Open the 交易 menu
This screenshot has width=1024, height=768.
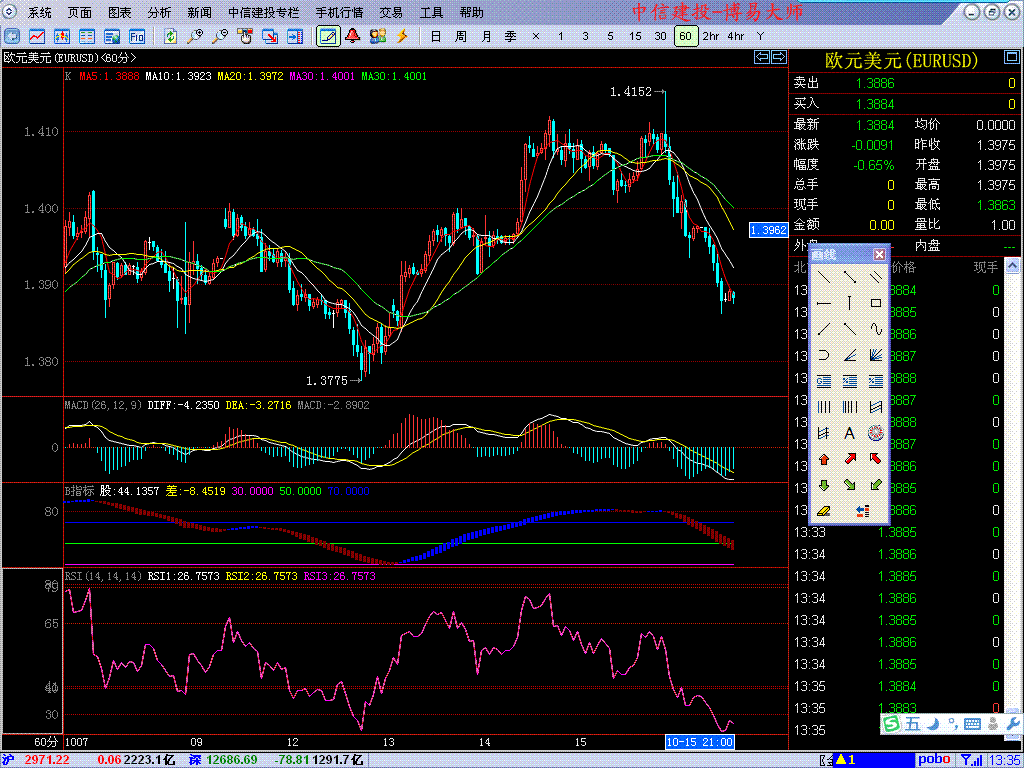[x=391, y=13]
